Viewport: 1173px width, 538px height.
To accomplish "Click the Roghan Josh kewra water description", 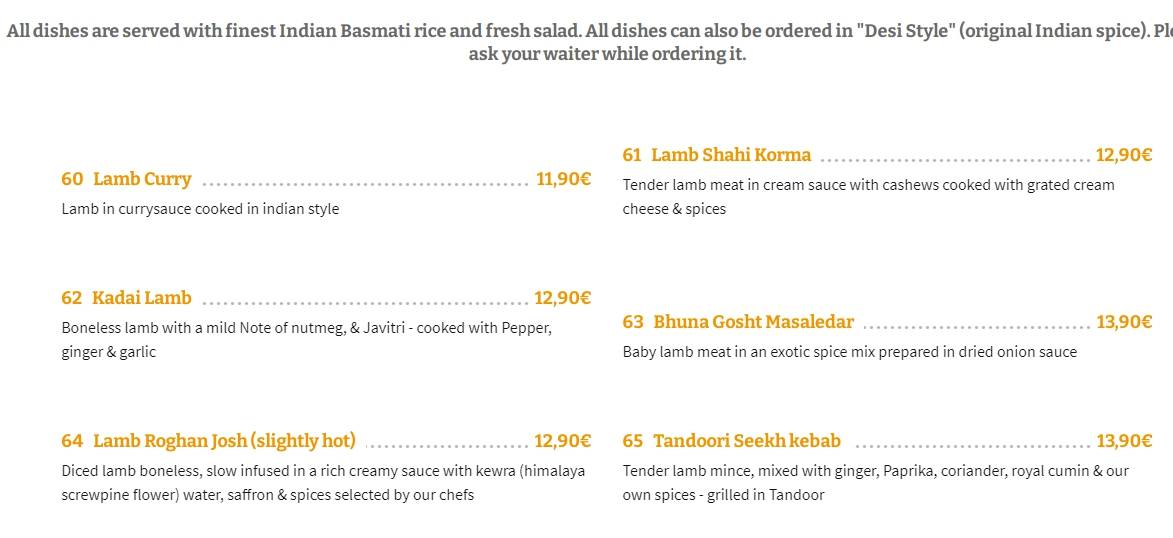I will [x=323, y=483].
